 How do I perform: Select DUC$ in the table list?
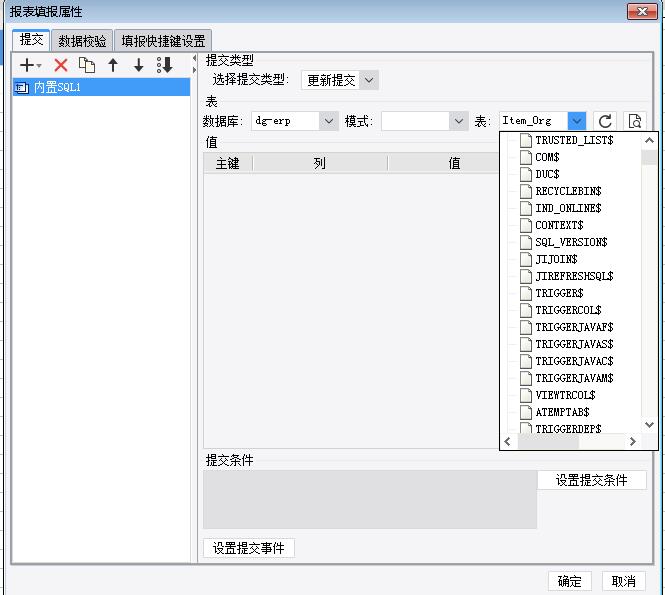click(x=547, y=174)
